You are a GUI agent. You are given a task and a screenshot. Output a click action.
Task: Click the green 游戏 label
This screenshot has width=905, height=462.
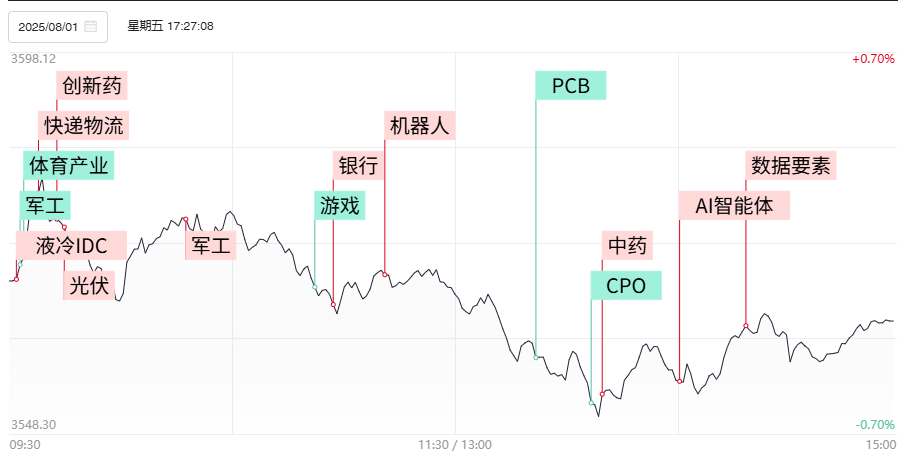(339, 206)
